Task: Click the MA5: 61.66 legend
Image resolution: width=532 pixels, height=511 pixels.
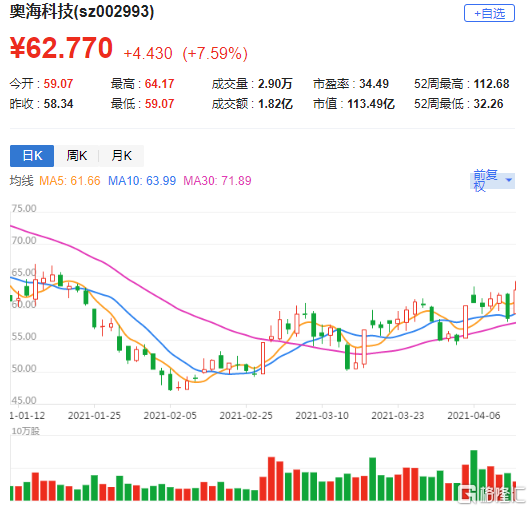Action: coord(70,181)
